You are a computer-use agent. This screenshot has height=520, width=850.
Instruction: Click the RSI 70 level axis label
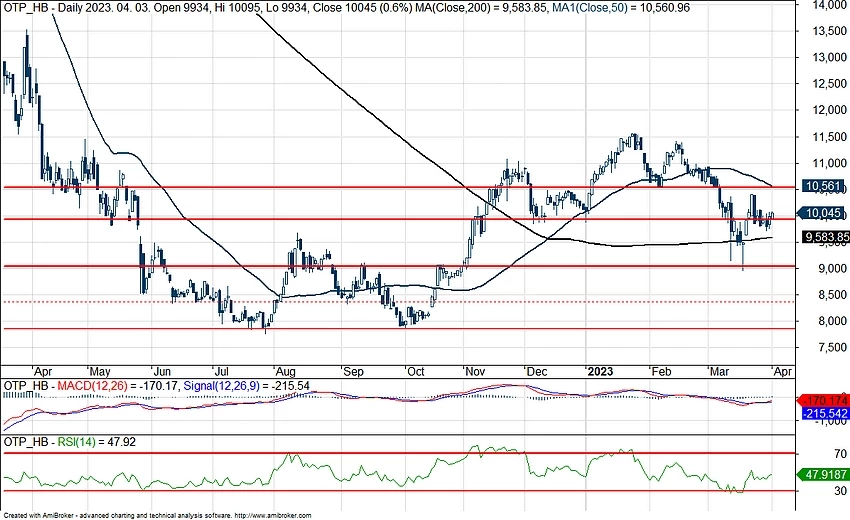[x=841, y=454]
